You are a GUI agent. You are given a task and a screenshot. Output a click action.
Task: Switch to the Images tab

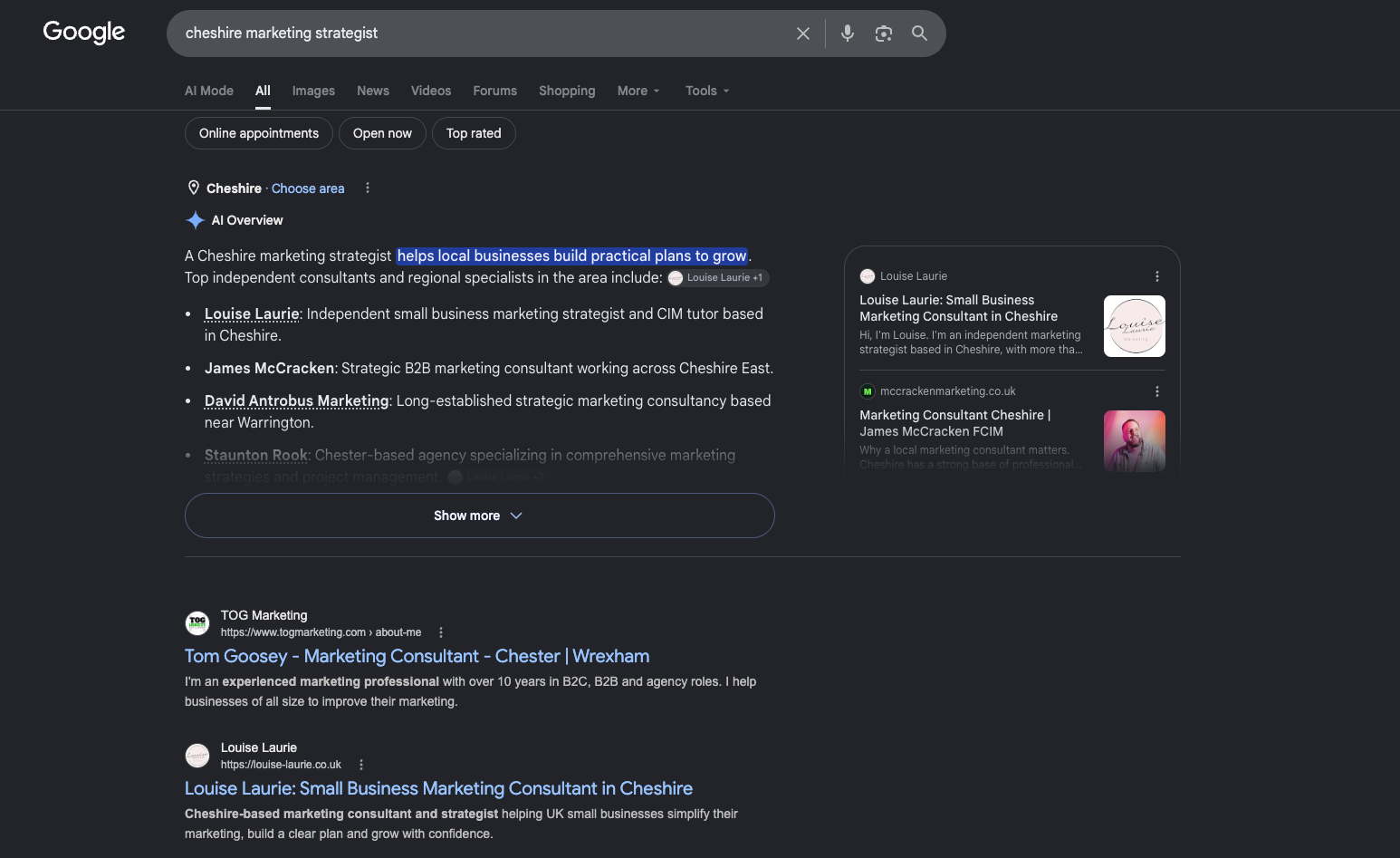pyautogui.click(x=313, y=91)
